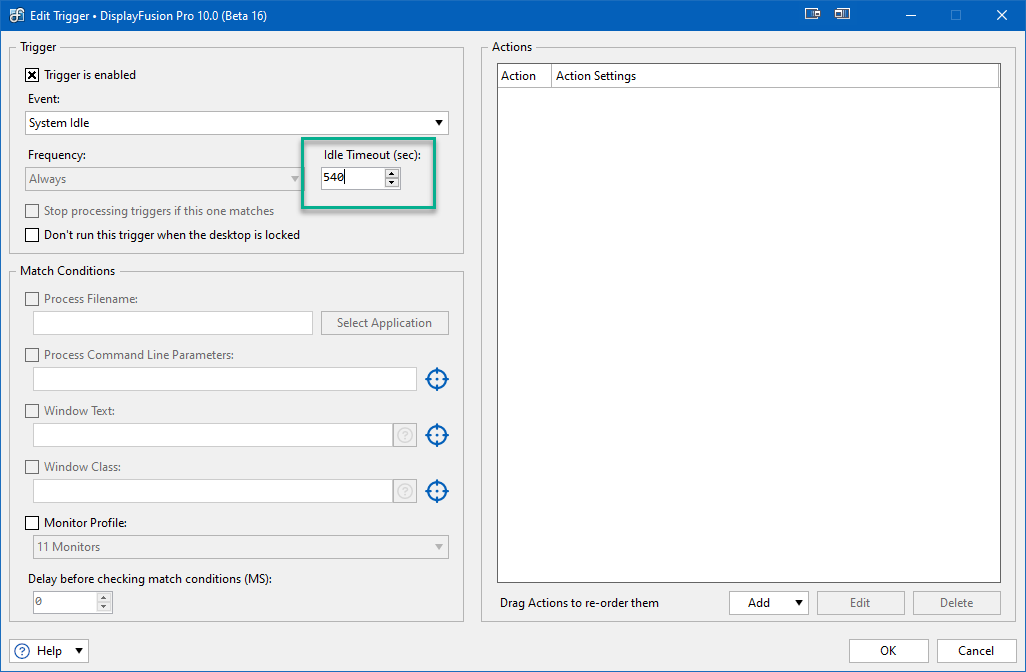Screen dimensions: 1026x672
Task: Open the Event dropdown showing System Idle
Action: click(x=237, y=123)
